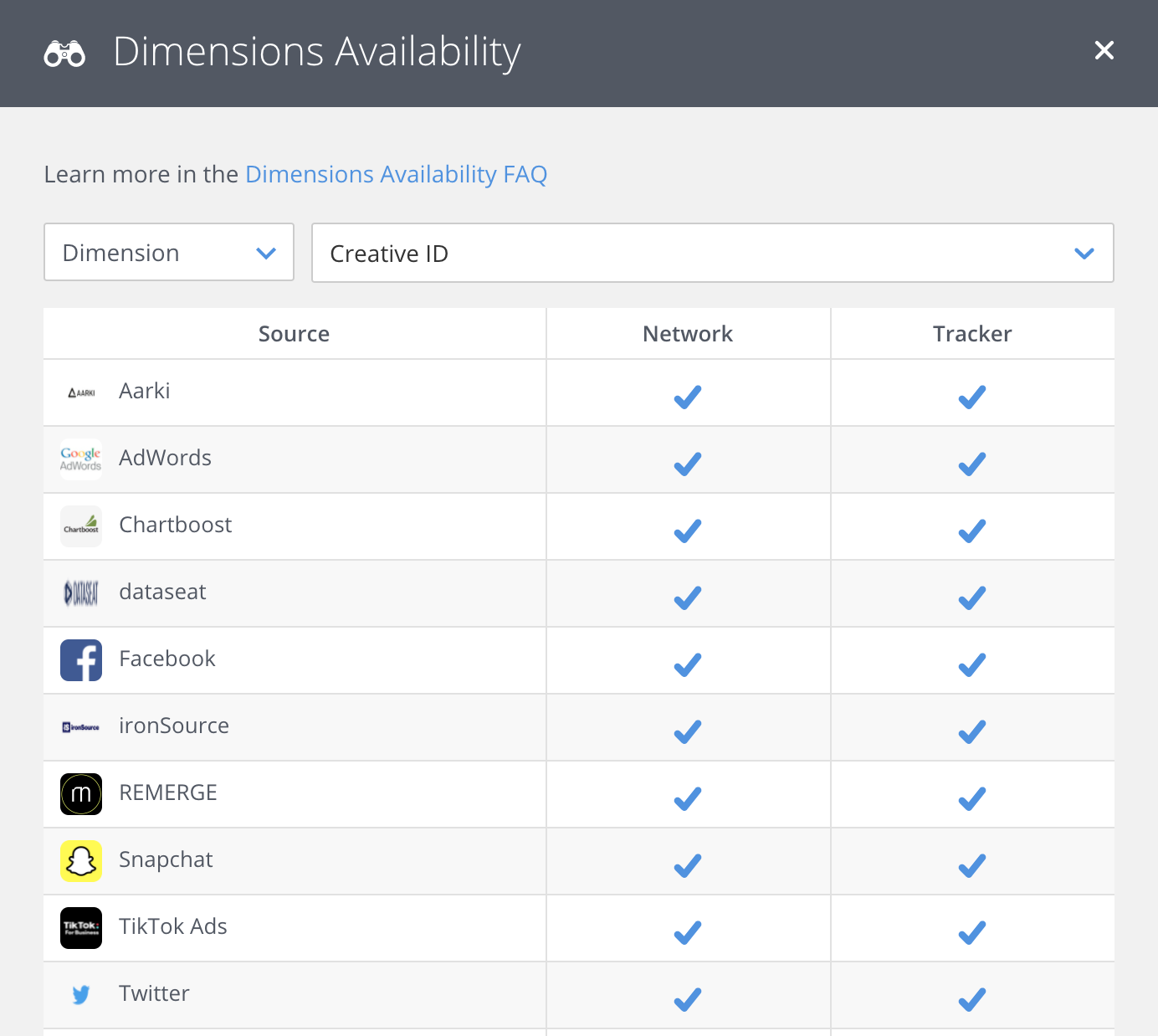Click AdWords' Network checkmark

(688, 464)
